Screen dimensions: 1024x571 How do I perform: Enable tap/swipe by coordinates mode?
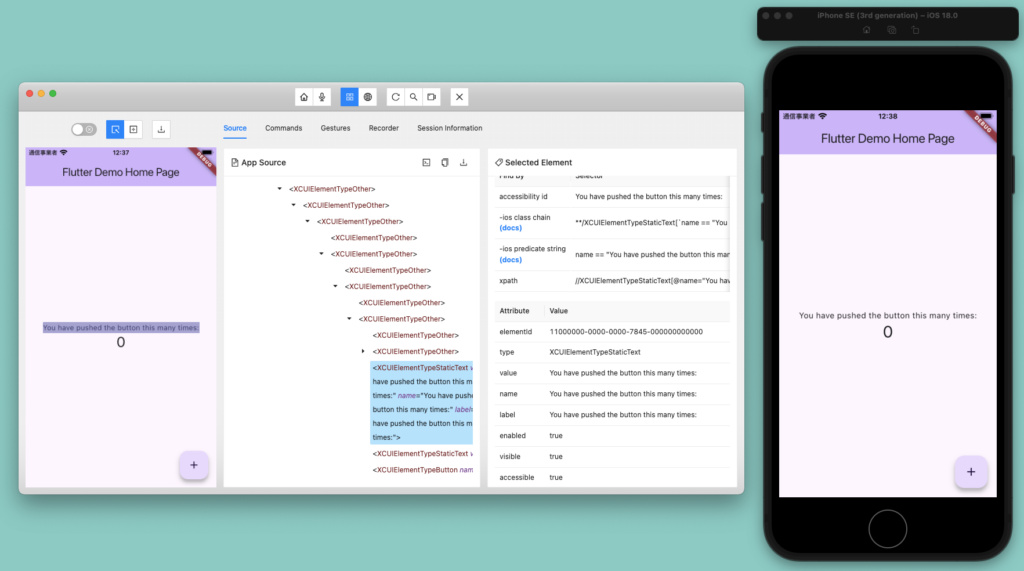point(133,129)
